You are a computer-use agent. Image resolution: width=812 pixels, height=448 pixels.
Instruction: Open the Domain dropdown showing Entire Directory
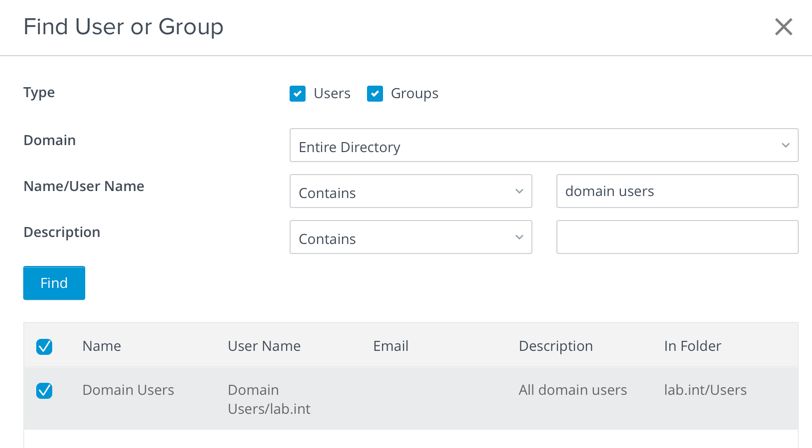pos(543,146)
